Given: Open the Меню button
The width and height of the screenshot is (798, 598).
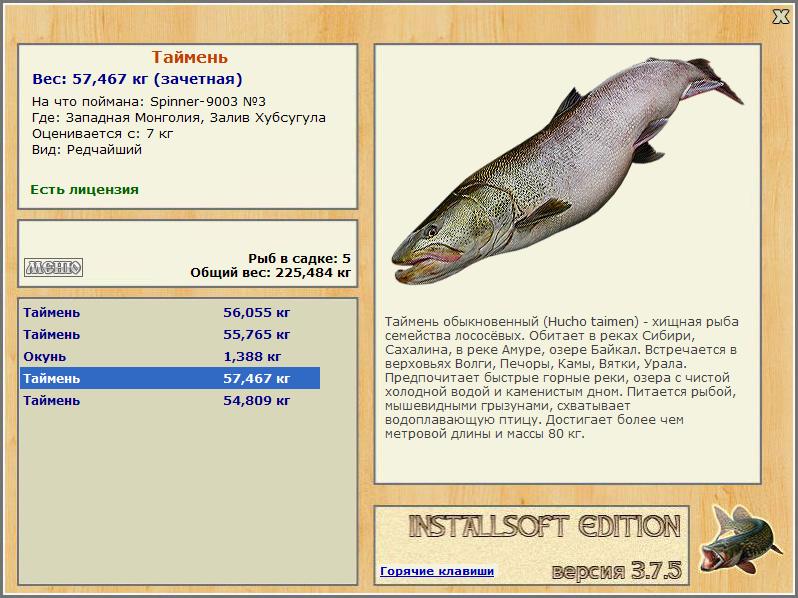Looking at the screenshot, I should (x=53, y=267).
